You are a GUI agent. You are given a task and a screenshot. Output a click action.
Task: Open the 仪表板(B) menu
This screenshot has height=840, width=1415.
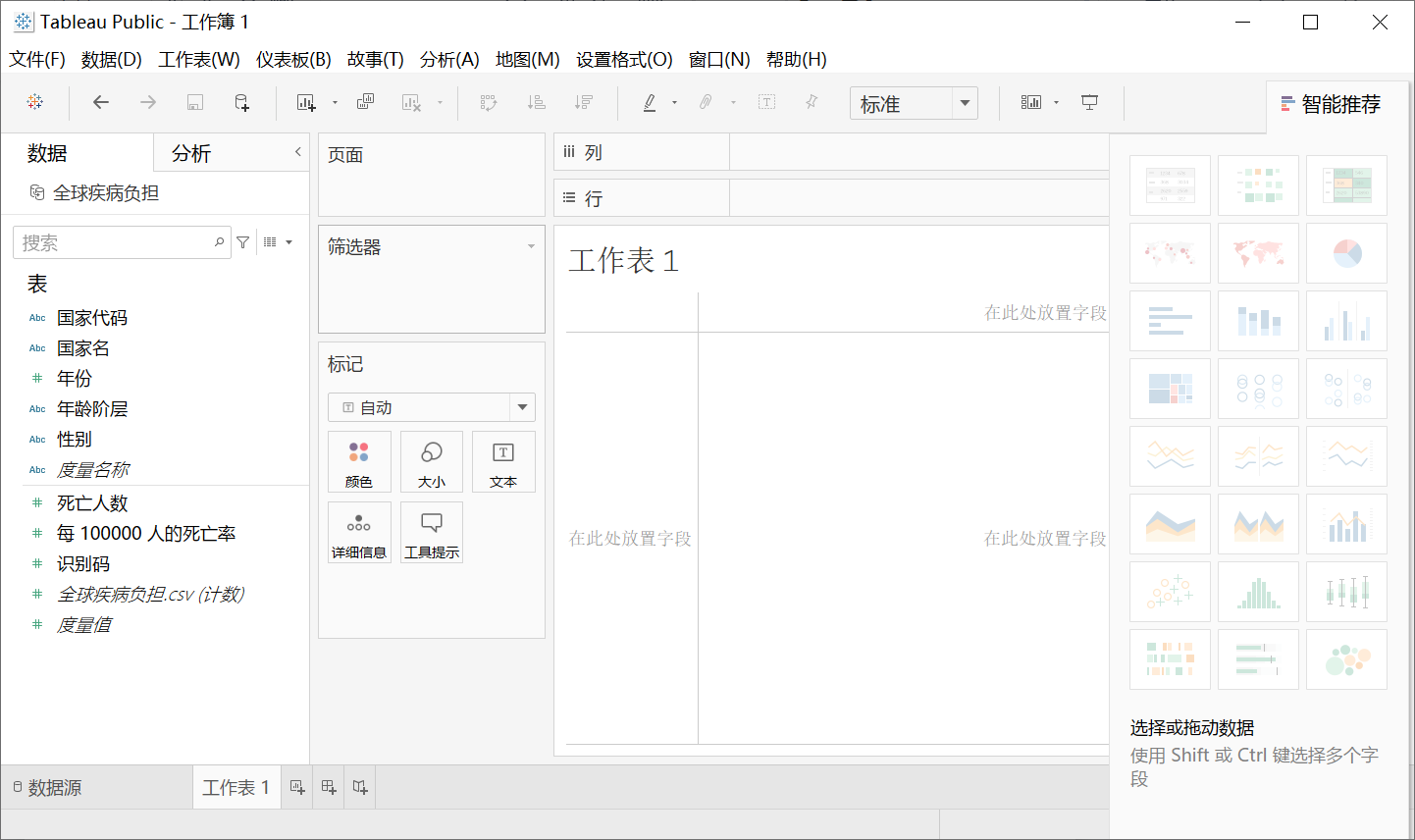(x=293, y=60)
